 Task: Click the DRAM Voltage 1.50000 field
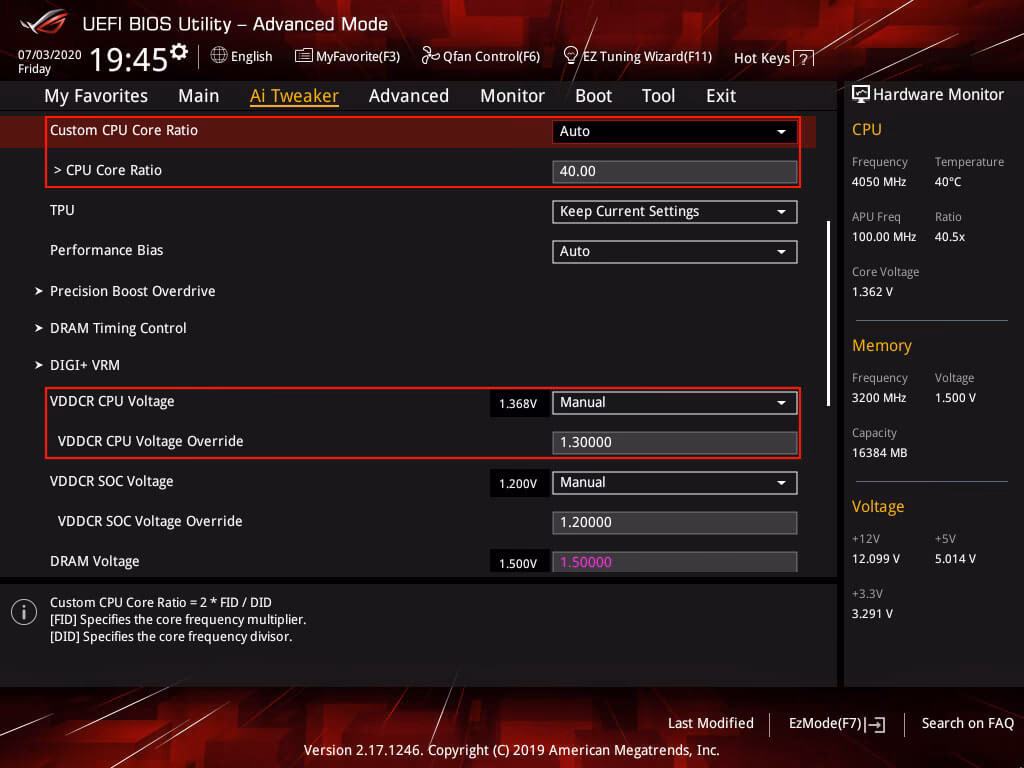675,562
